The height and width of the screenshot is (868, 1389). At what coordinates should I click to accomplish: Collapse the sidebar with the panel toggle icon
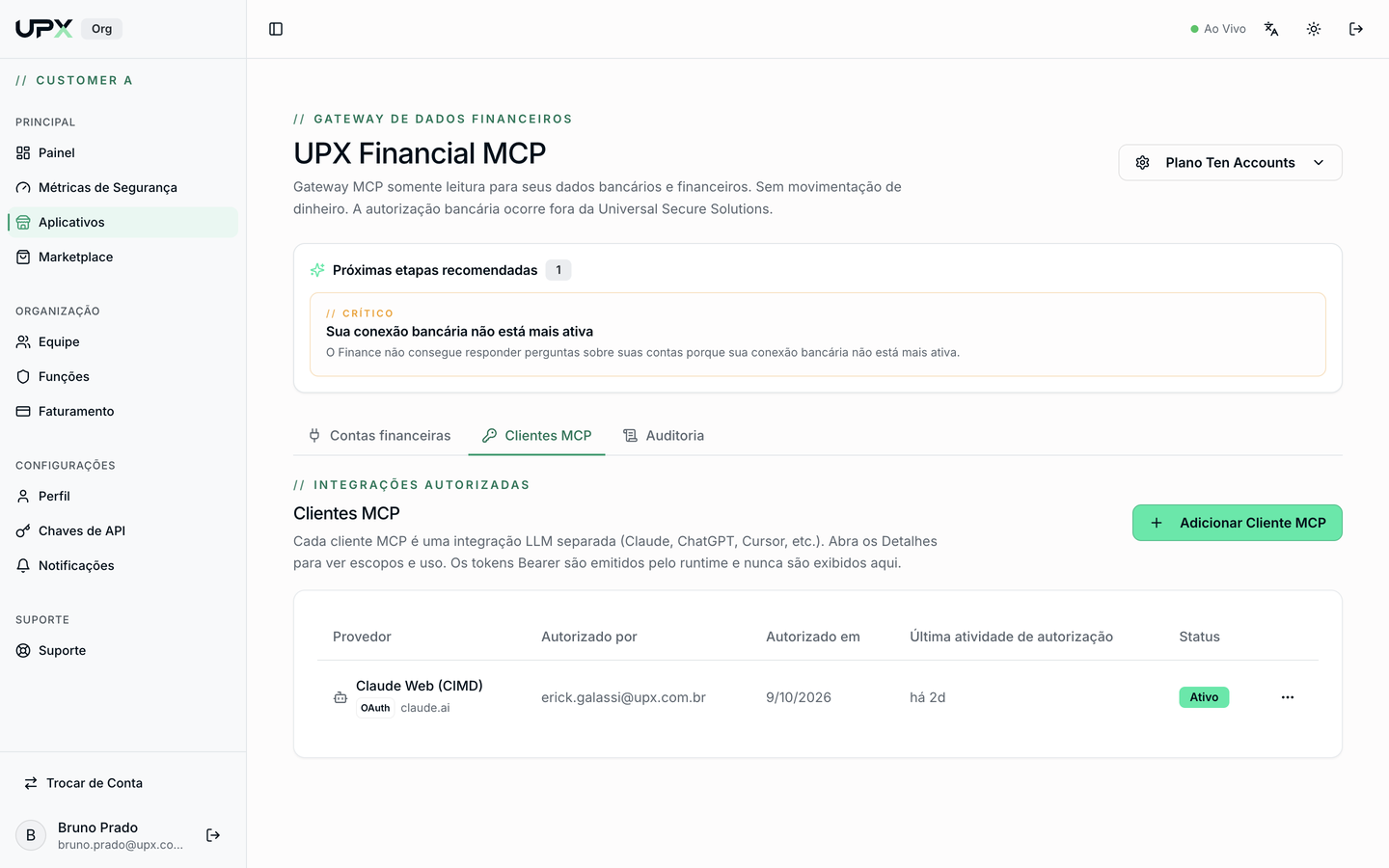(276, 29)
